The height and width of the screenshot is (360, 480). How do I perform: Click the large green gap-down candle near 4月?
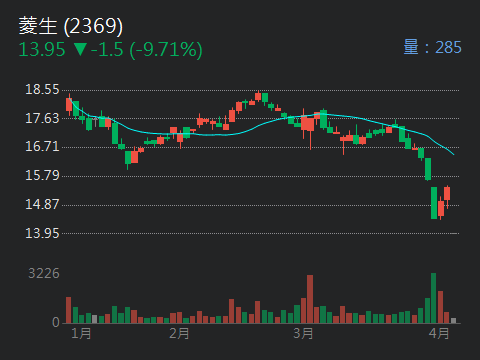click(x=434, y=203)
